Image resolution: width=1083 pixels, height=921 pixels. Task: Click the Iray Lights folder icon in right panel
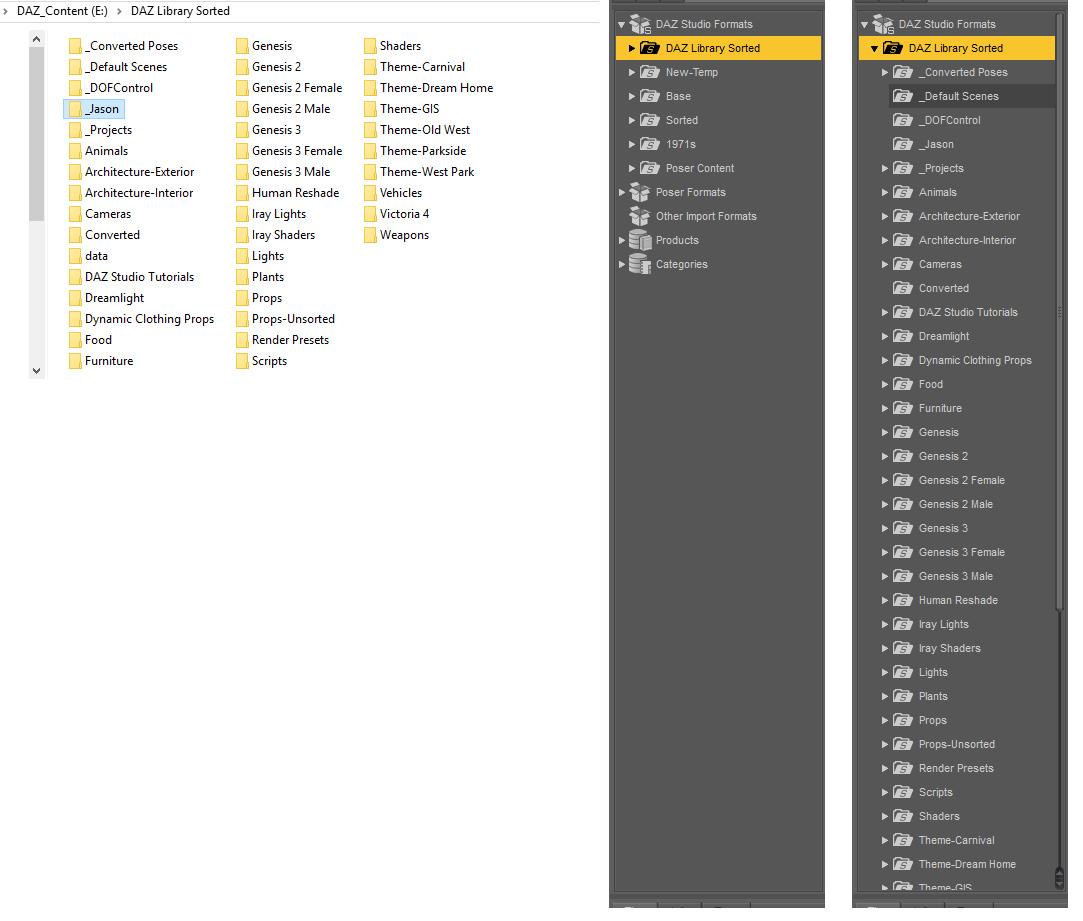[x=903, y=624]
